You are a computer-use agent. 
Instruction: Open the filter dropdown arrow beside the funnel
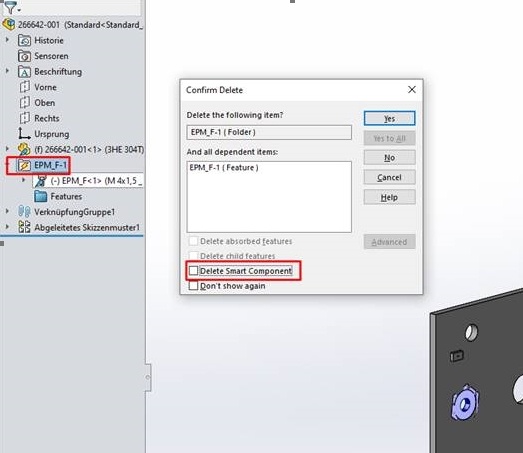[19, 10]
